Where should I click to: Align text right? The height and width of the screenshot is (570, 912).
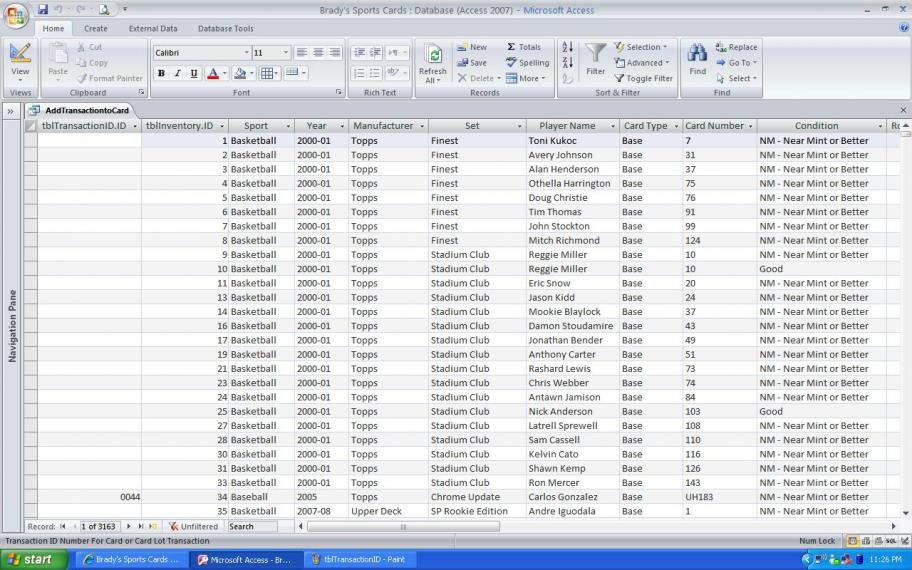(x=334, y=53)
